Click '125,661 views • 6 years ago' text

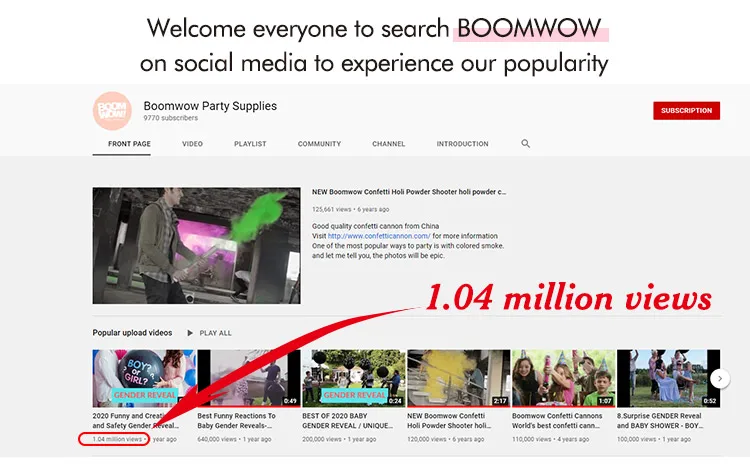[x=351, y=209]
